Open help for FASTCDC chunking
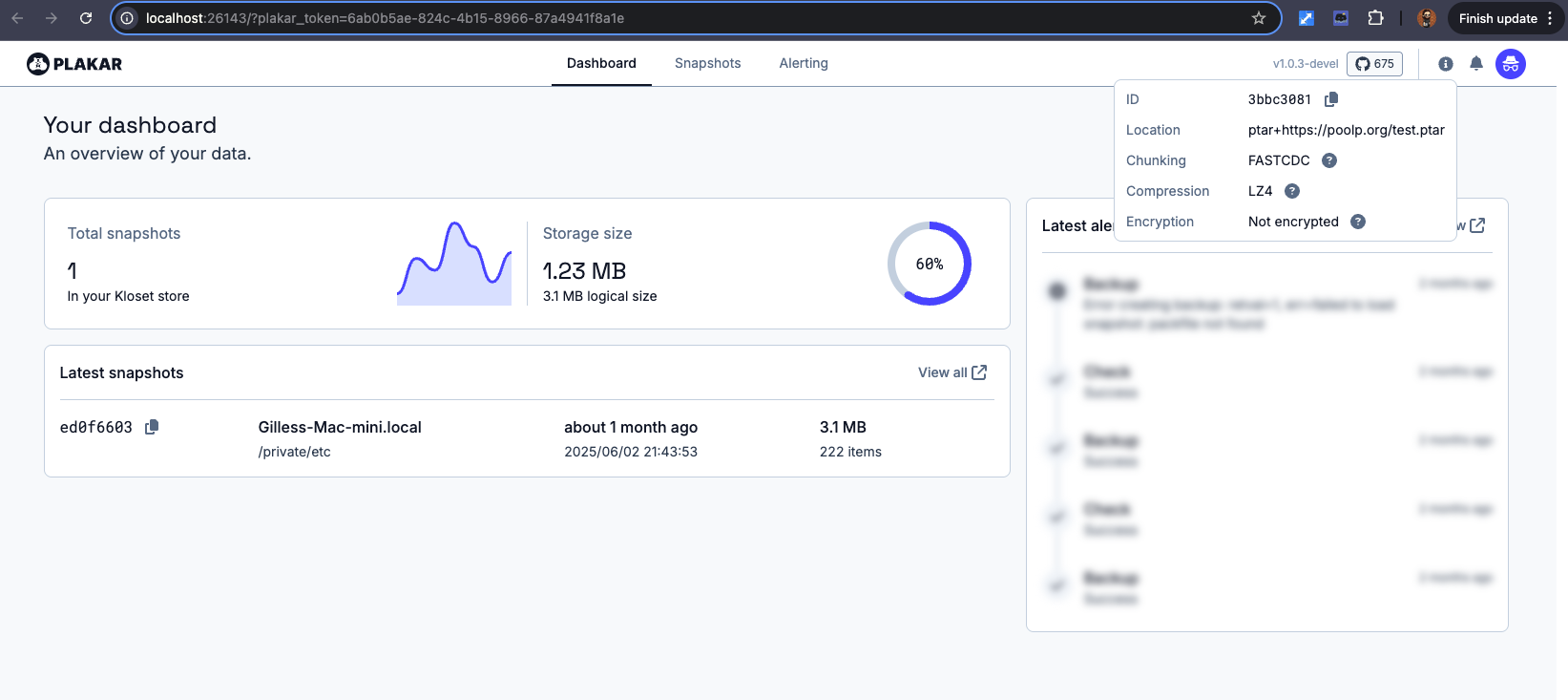This screenshot has height=700, width=1568. coord(1329,160)
